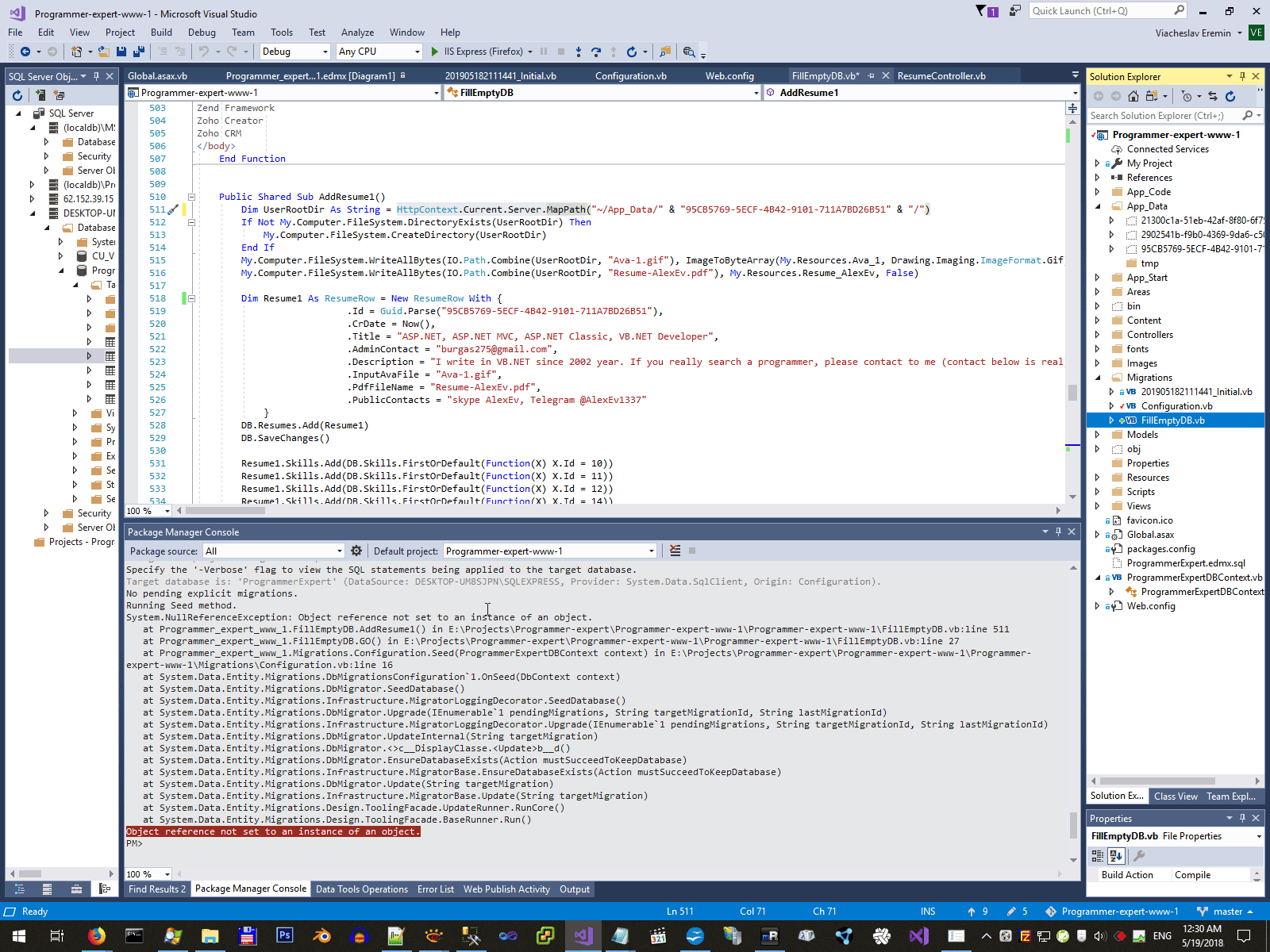Click the Windows Start button

pyautogui.click(x=17, y=936)
